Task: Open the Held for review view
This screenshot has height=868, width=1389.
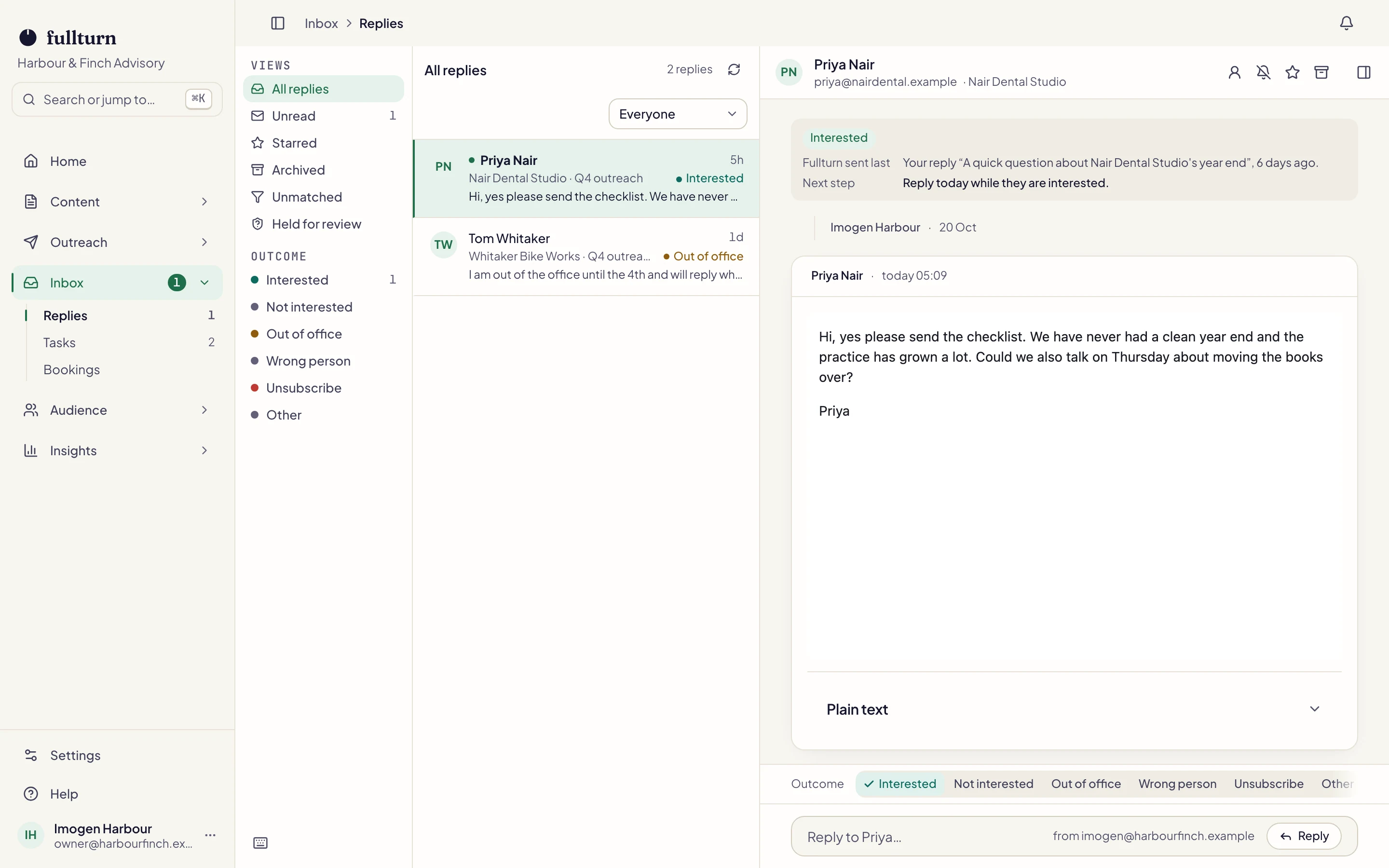Action: click(324, 224)
